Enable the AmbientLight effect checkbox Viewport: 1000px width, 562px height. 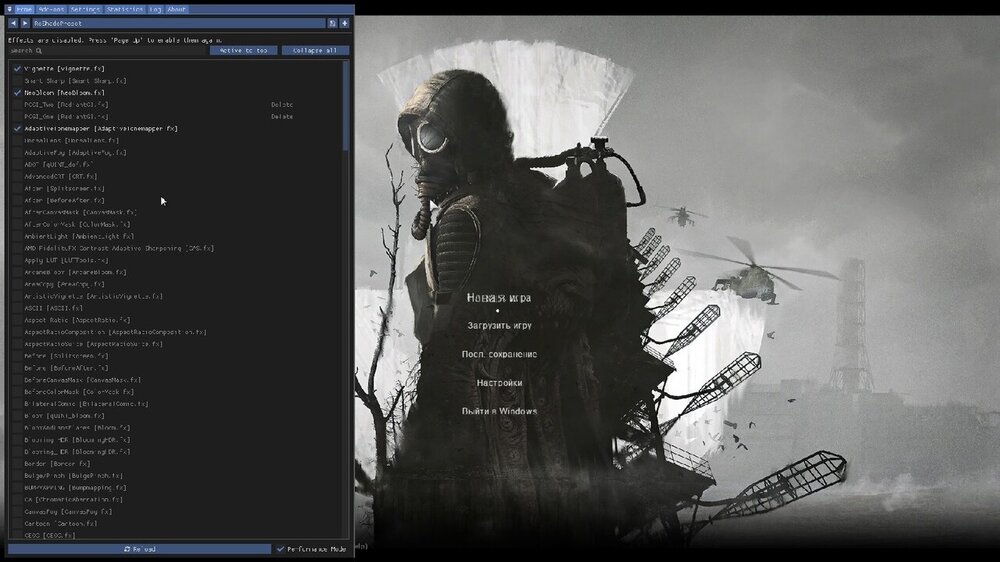coord(17,236)
